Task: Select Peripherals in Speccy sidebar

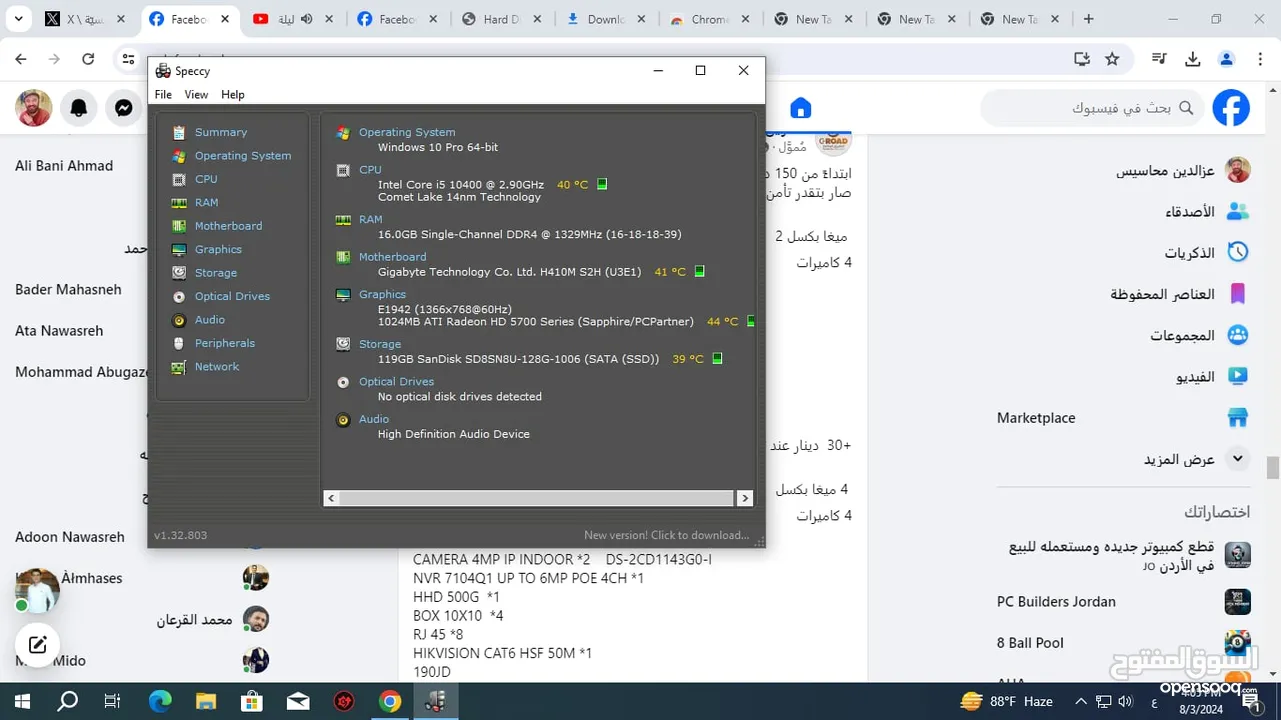Action: click(x=225, y=343)
